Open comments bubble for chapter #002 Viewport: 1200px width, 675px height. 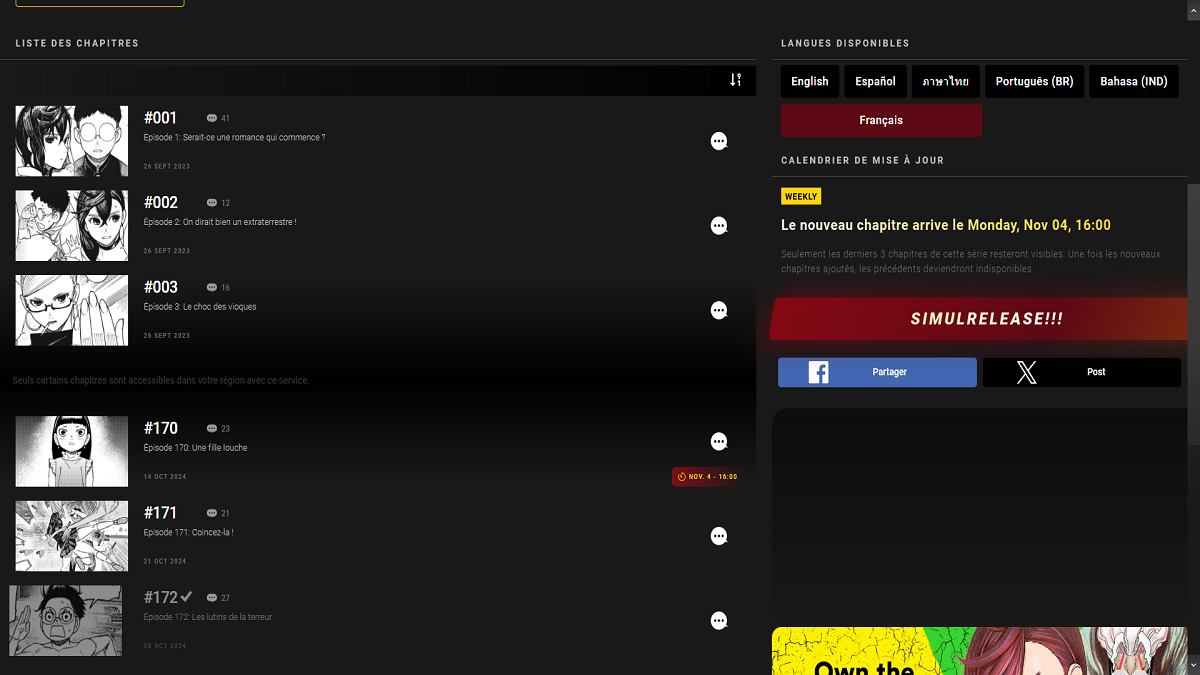(718, 226)
